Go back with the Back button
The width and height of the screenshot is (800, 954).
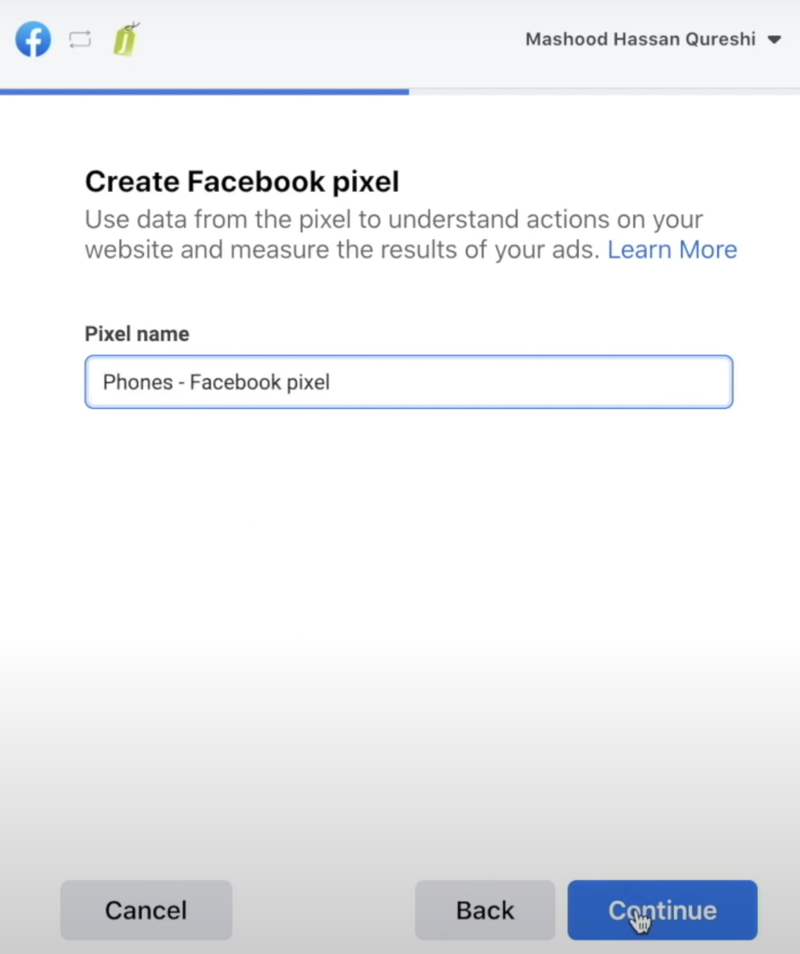[485, 910]
